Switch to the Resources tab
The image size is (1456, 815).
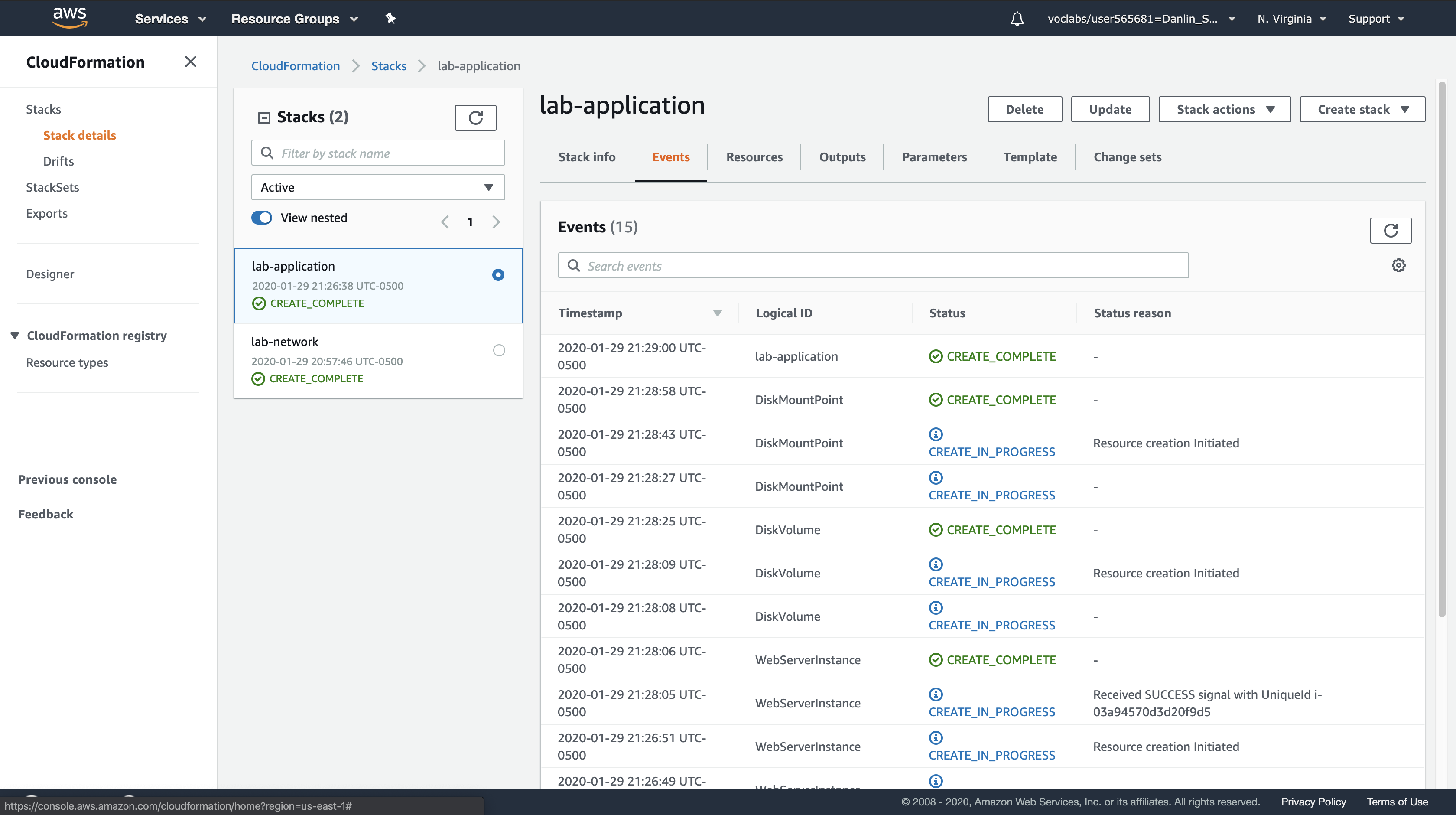tap(754, 157)
